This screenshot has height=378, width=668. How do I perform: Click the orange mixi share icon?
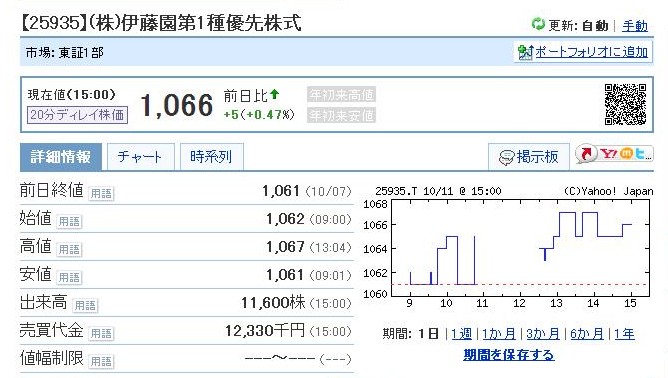pyautogui.click(x=626, y=153)
